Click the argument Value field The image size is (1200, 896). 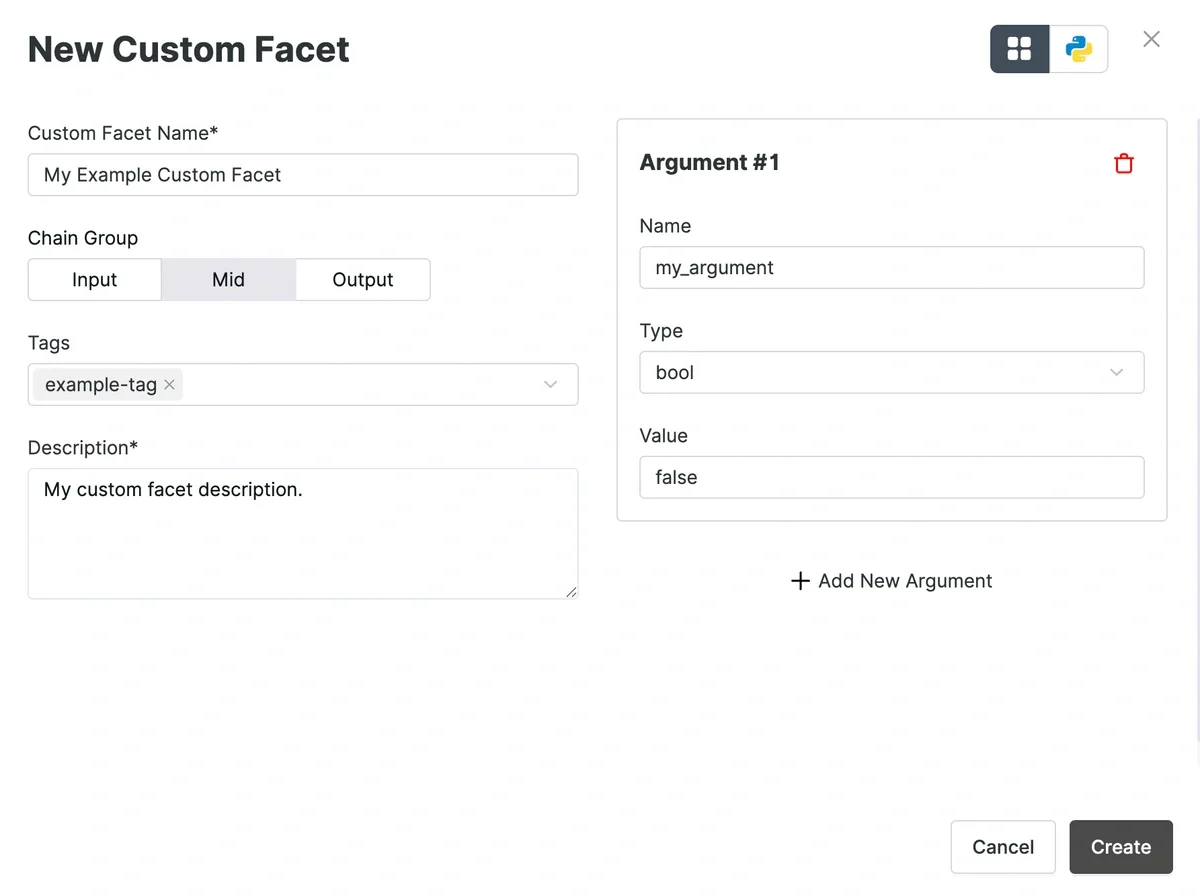(892, 477)
